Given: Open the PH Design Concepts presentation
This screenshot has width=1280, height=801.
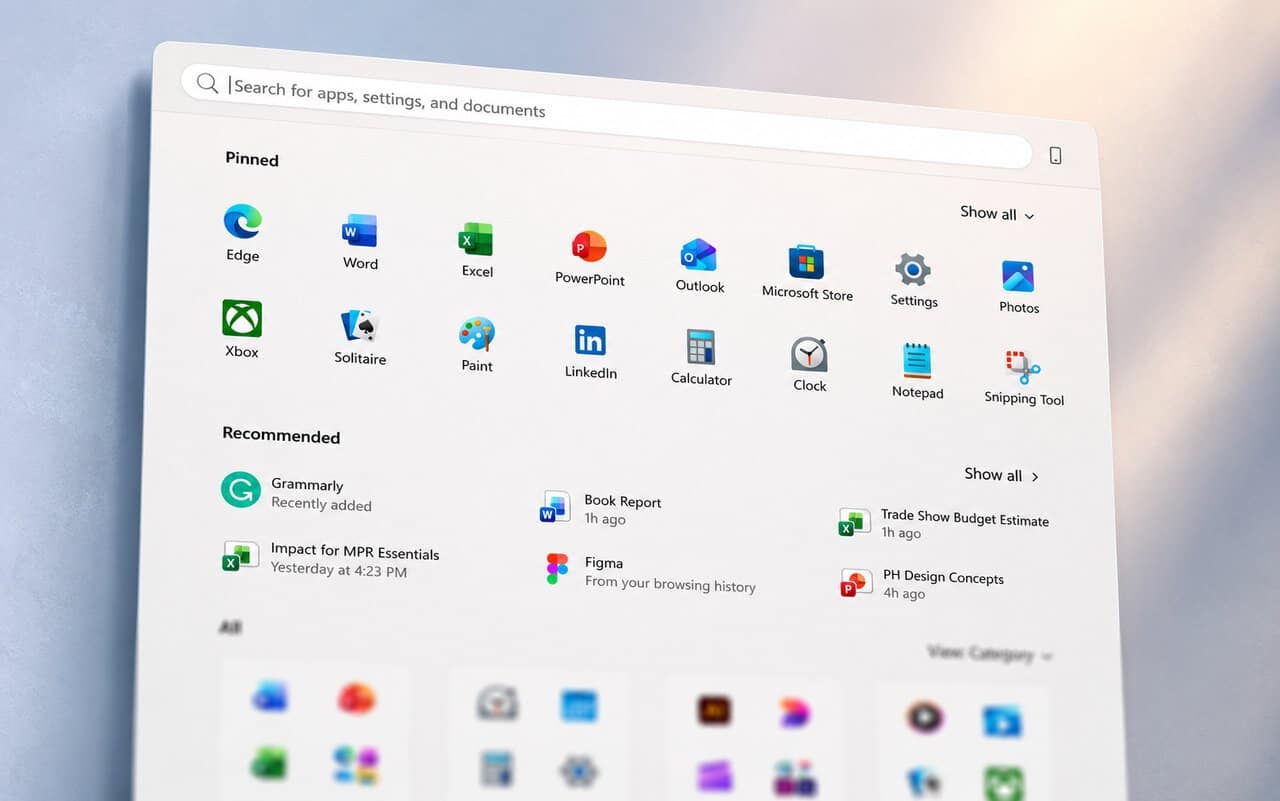Looking at the screenshot, I should (x=922, y=585).
